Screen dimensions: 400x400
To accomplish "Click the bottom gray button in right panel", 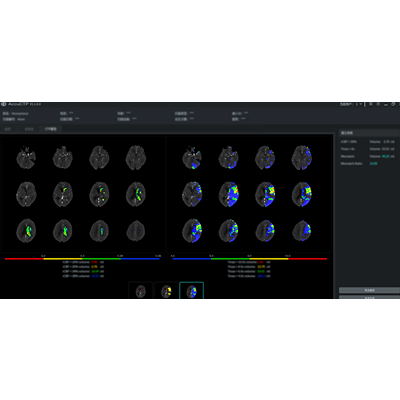I will coord(369,297).
